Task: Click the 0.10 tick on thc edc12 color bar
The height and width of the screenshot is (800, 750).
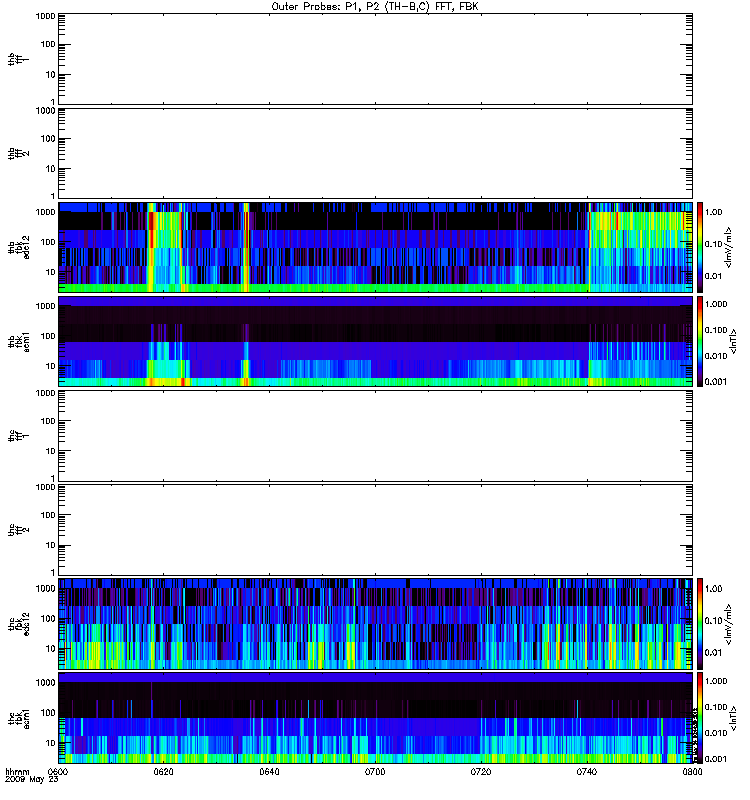Action: (x=714, y=621)
